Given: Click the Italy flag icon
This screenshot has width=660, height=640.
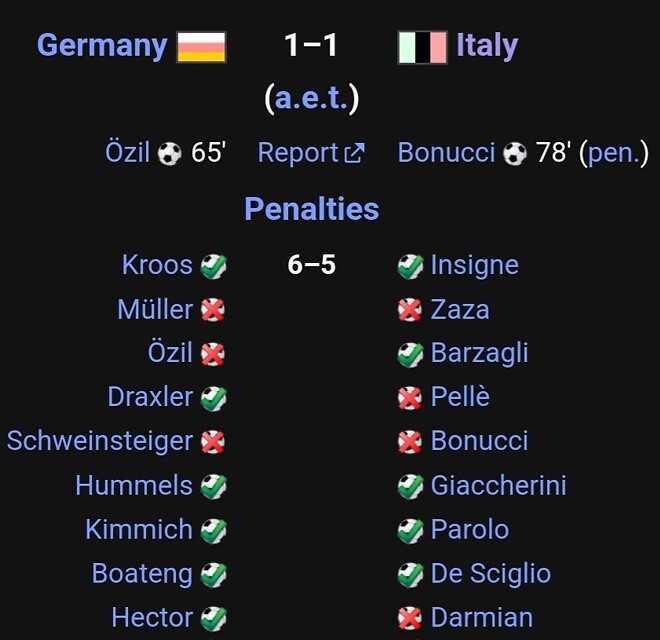Looking at the screenshot, I should coord(423,47).
